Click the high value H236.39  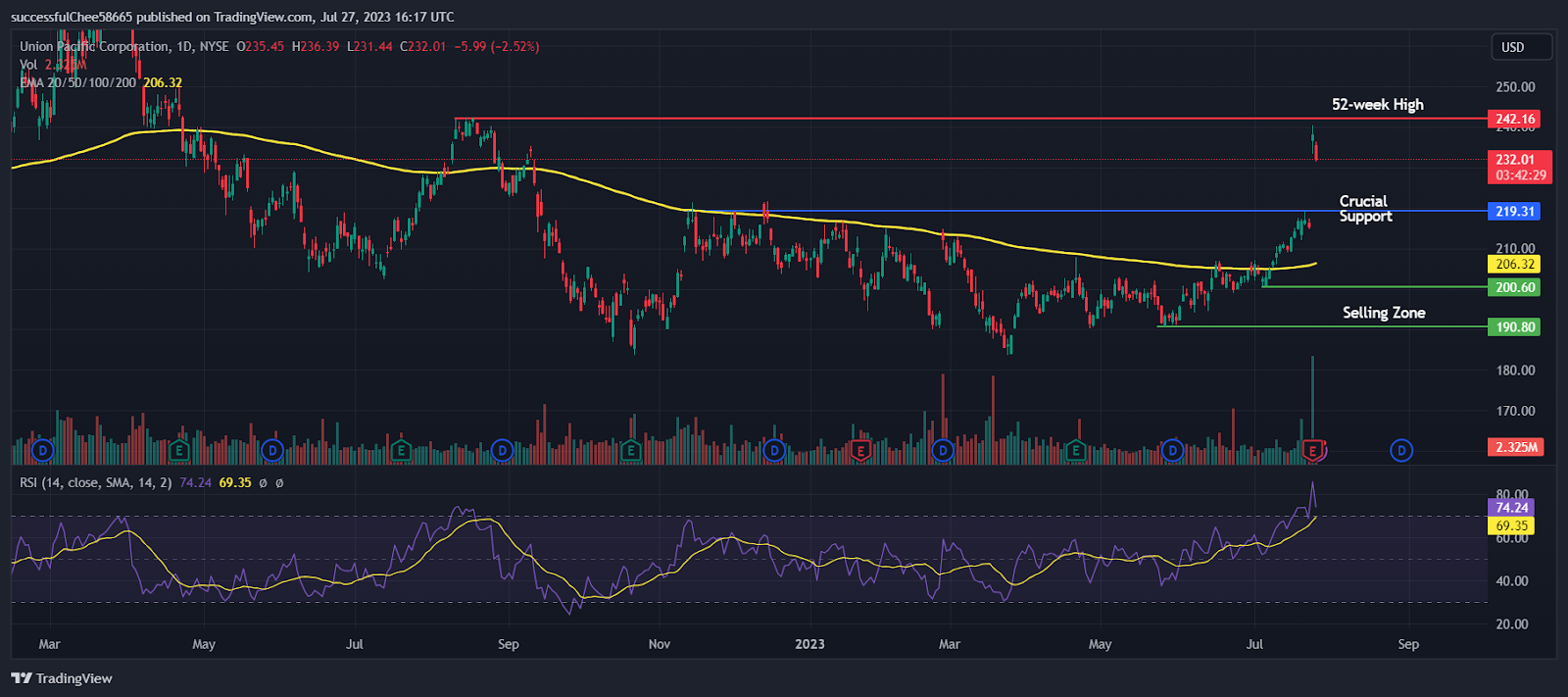(316, 46)
